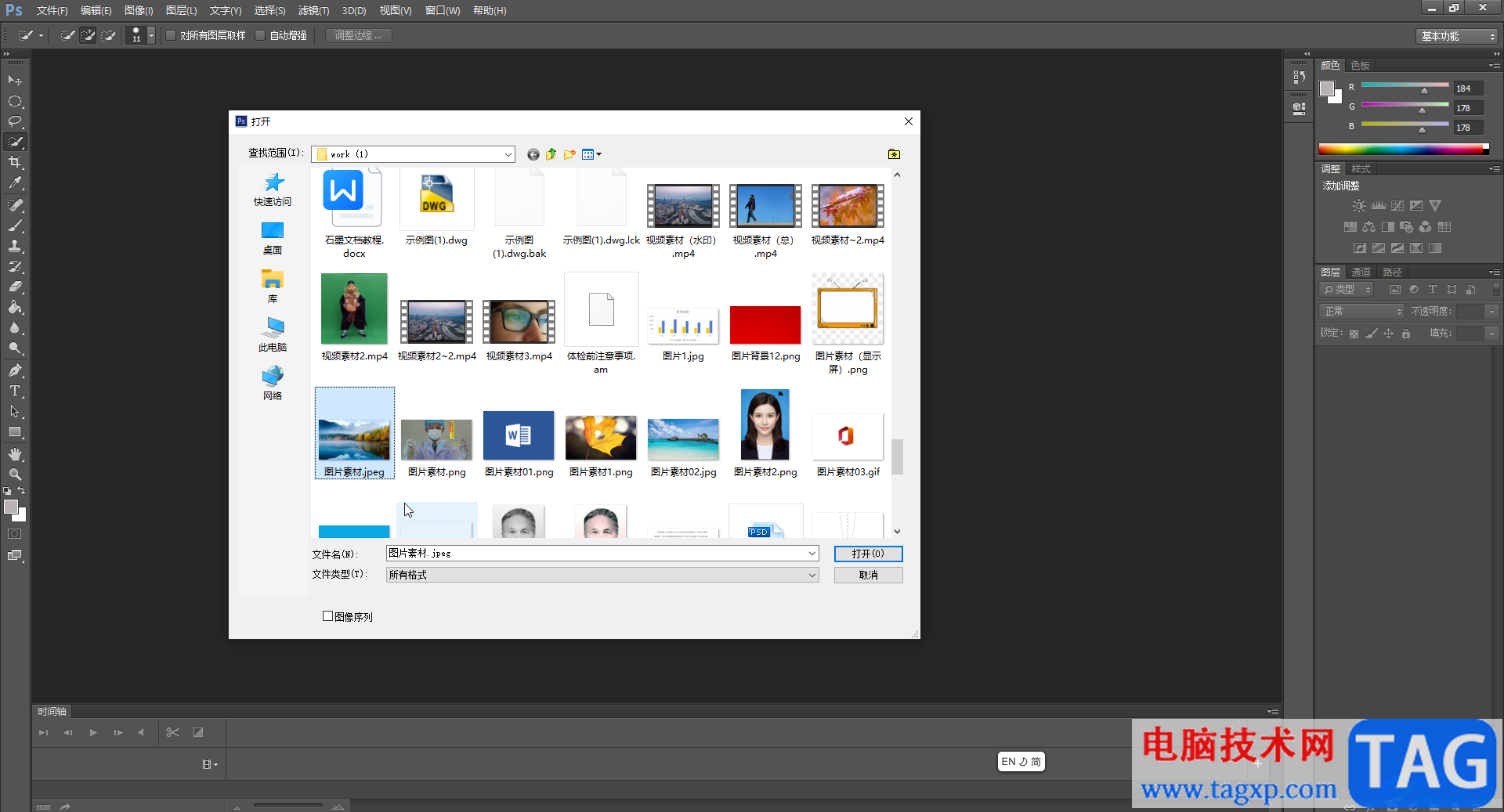Image resolution: width=1504 pixels, height=812 pixels.
Task: Click the Brightness/Contrast adjustment icon
Action: tap(1359, 206)
